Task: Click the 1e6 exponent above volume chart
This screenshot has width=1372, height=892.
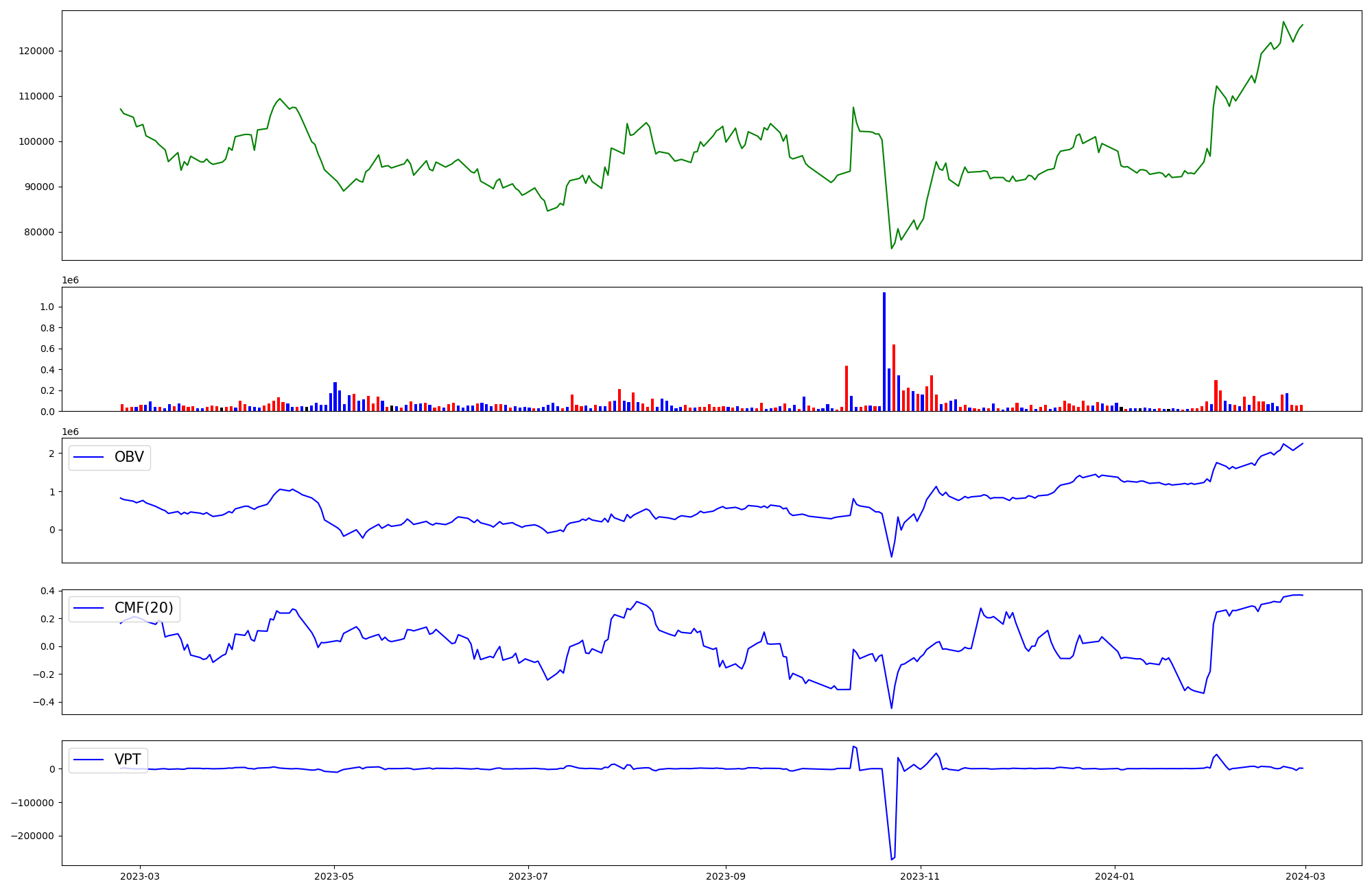Action: click(70, 280)
